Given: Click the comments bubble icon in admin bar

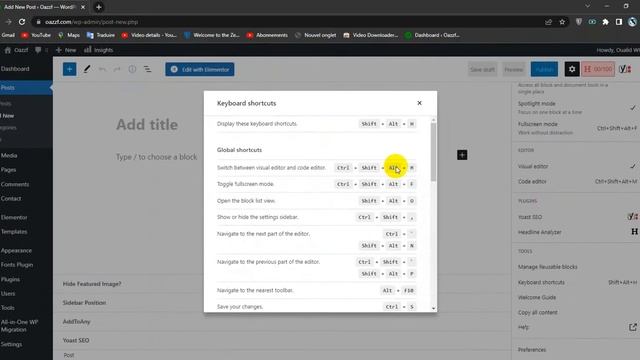Looking at the screenshot, I should [x=38, y=50].
